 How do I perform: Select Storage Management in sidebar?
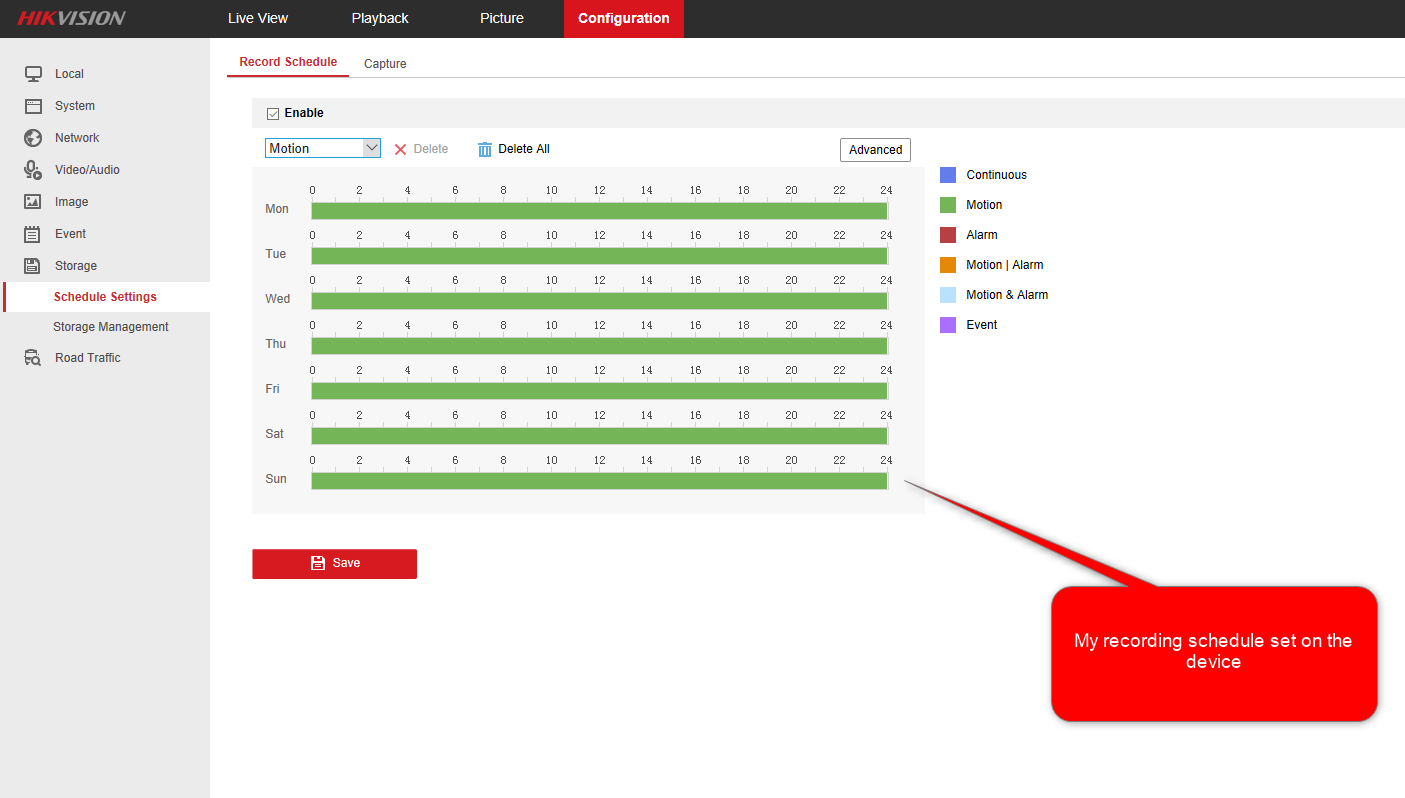pyautogui.click(x=111, y=327)
